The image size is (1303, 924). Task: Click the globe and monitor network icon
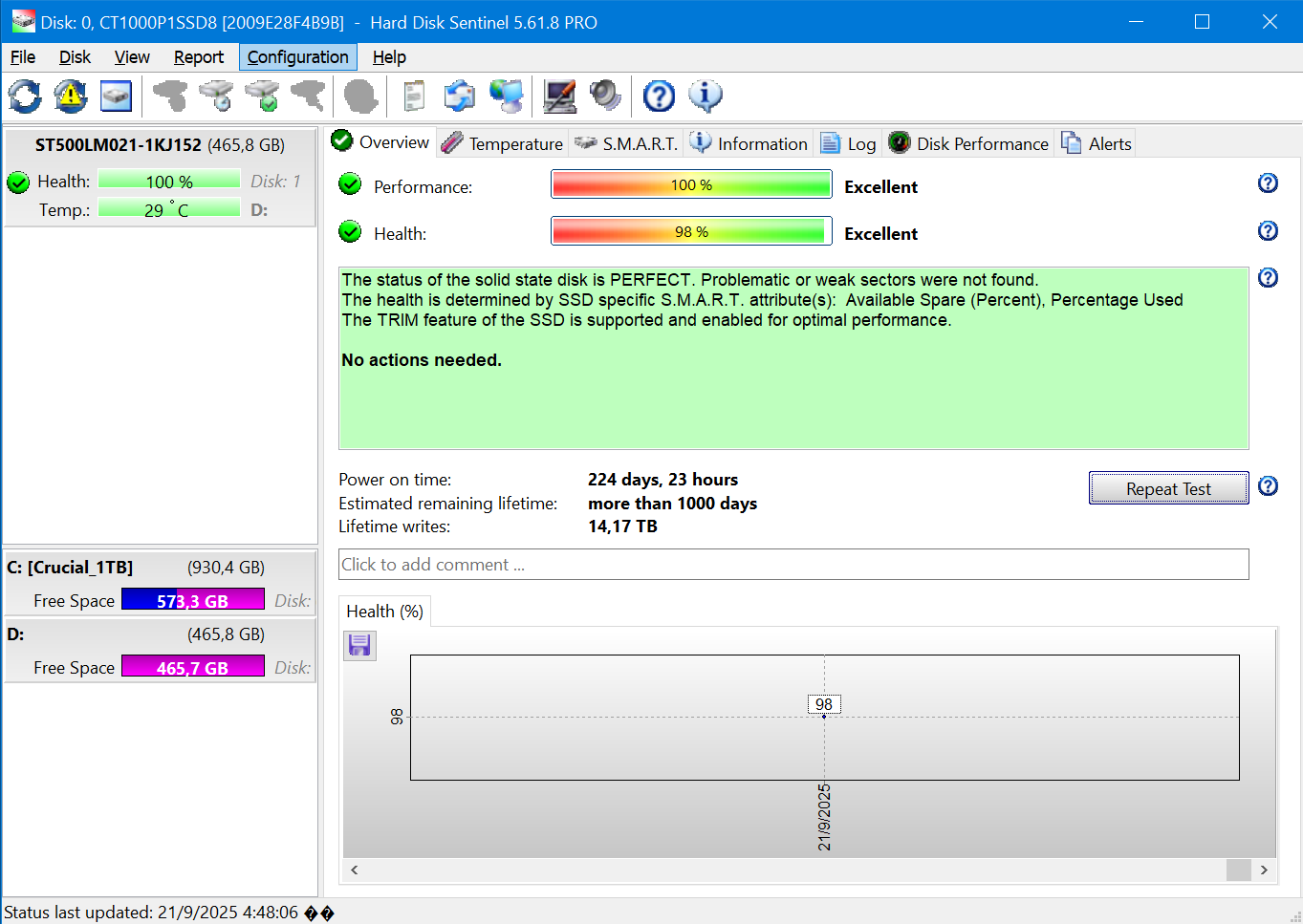(x=507, y=96)
